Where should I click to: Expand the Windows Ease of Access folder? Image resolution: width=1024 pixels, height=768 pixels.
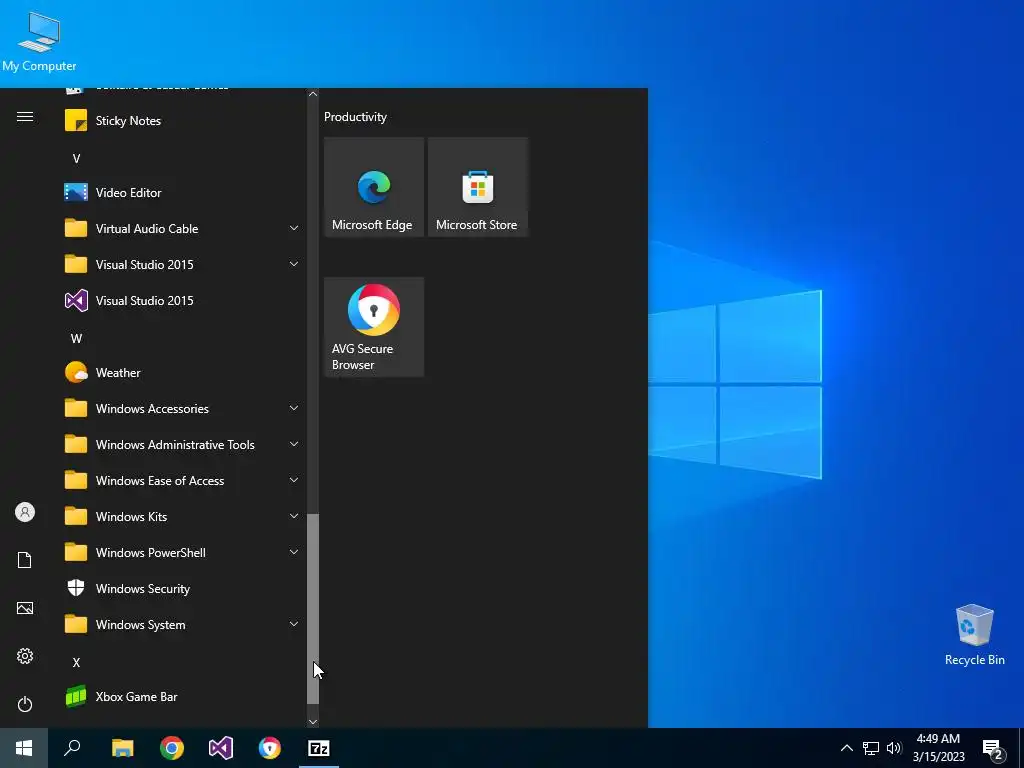tap(294, 481)
